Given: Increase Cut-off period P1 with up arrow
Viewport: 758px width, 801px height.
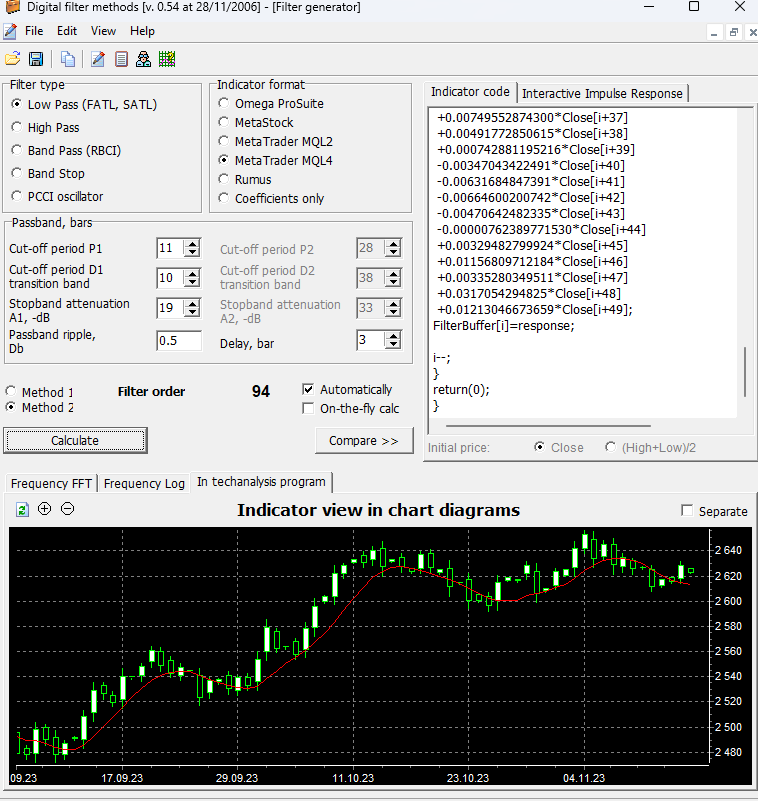Looking at the screenshot, I should (x=194, y=243).
